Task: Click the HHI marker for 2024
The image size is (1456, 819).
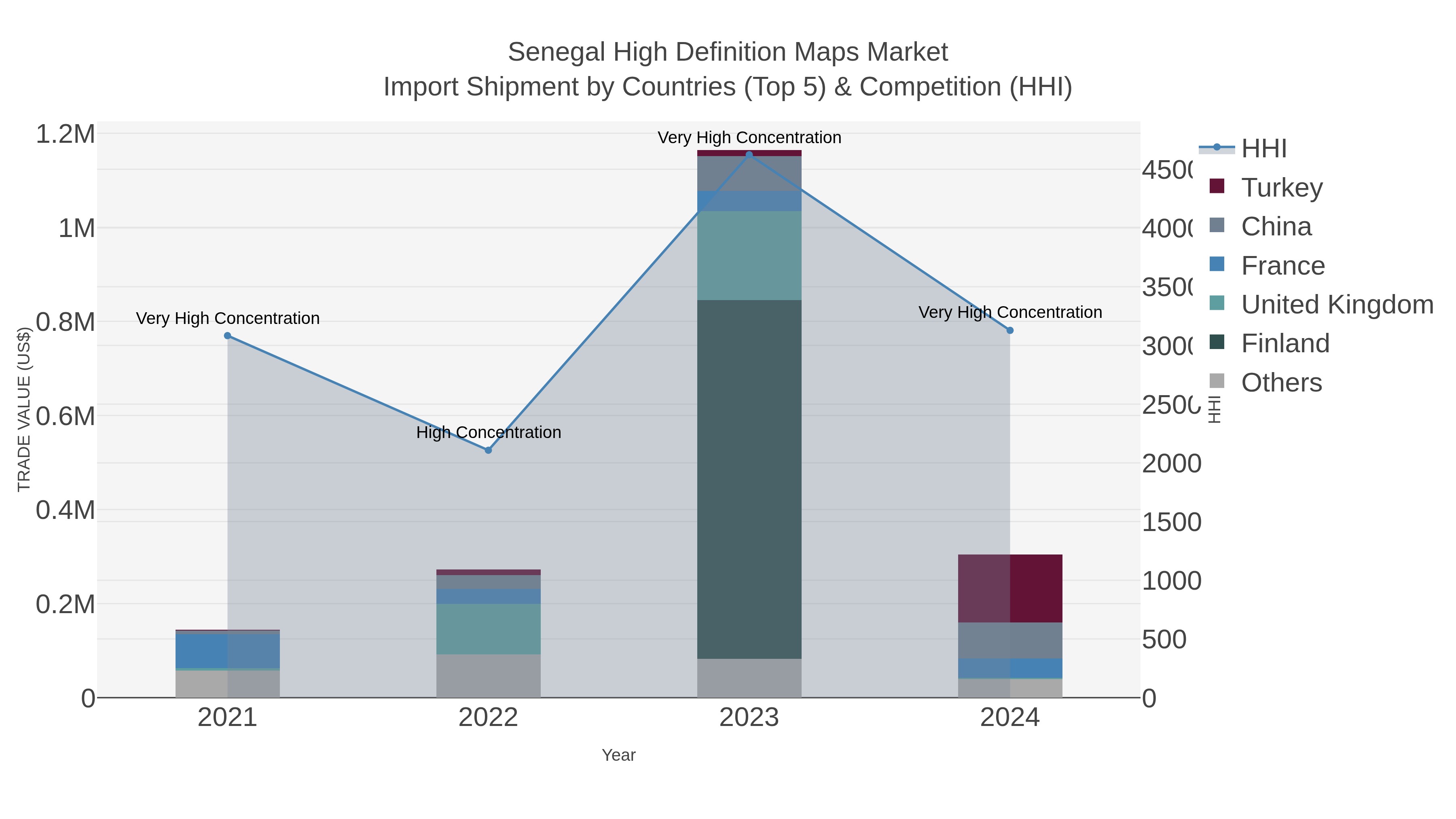Action: click(x=1010, y=331)
